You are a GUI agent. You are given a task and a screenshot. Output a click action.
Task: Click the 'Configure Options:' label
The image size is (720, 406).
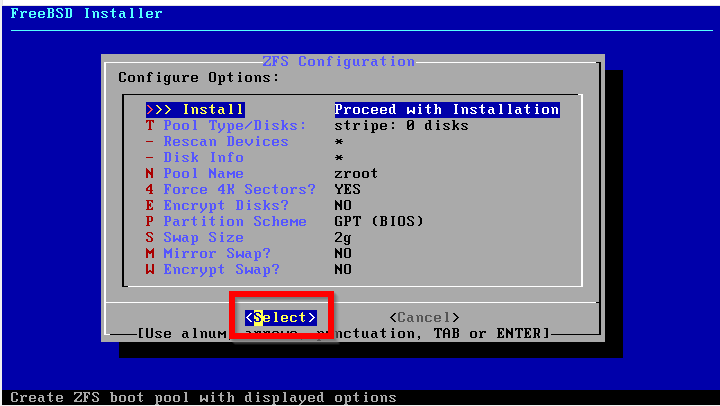199,78
